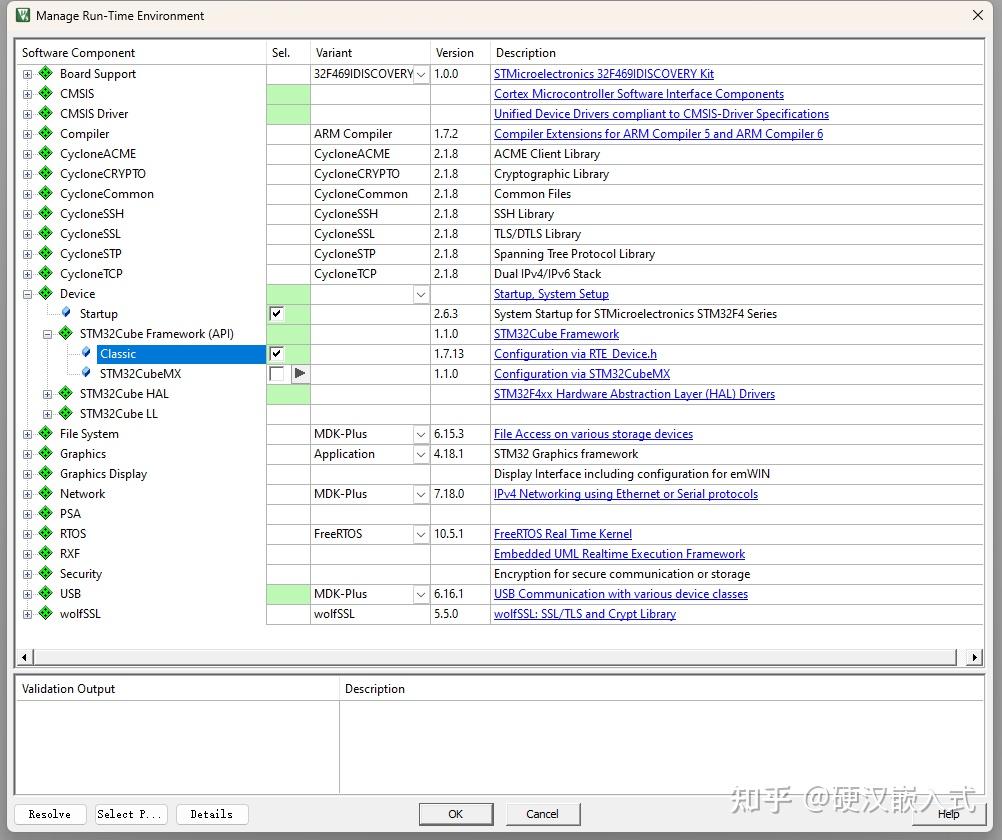Click the CycloneACME green diamond icon
The width and height of the screenshot is (1002, 840).
45,153
